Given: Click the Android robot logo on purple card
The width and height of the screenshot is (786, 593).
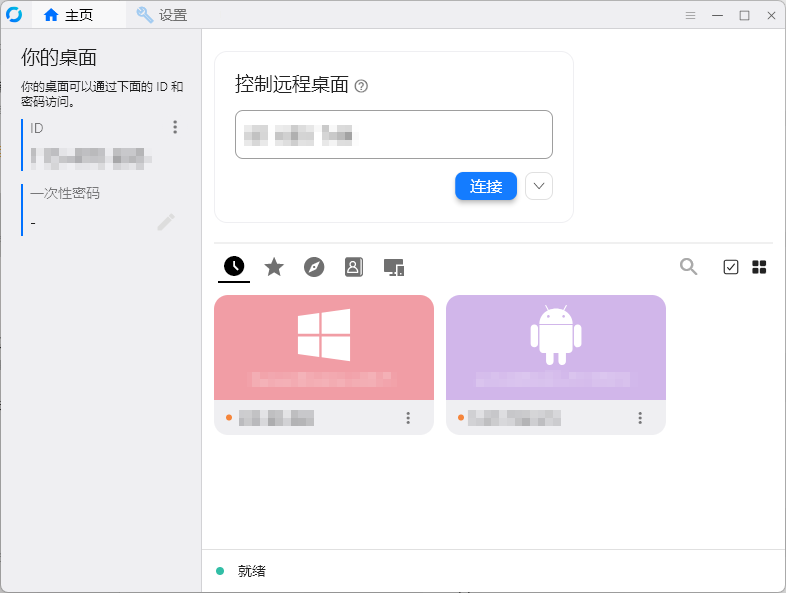Looking at the screenshot, I should click(x=556, y=334).
